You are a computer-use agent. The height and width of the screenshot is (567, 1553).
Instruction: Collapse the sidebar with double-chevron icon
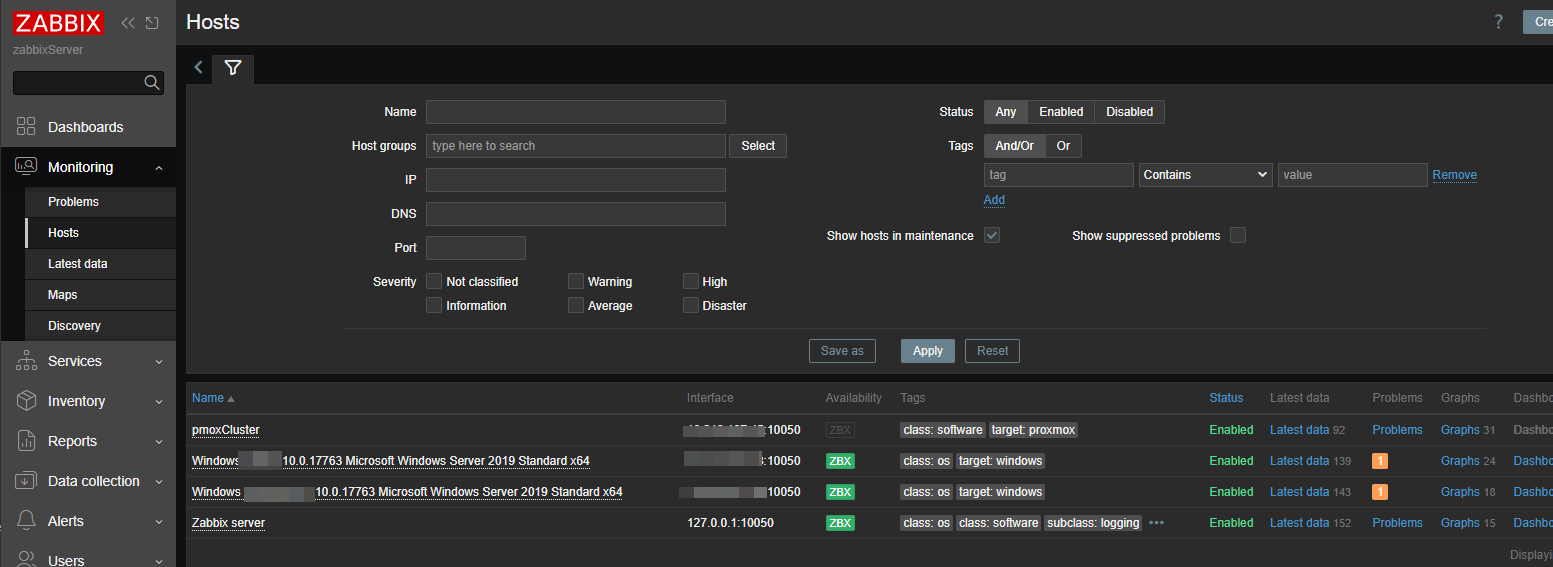coord(128,23)
